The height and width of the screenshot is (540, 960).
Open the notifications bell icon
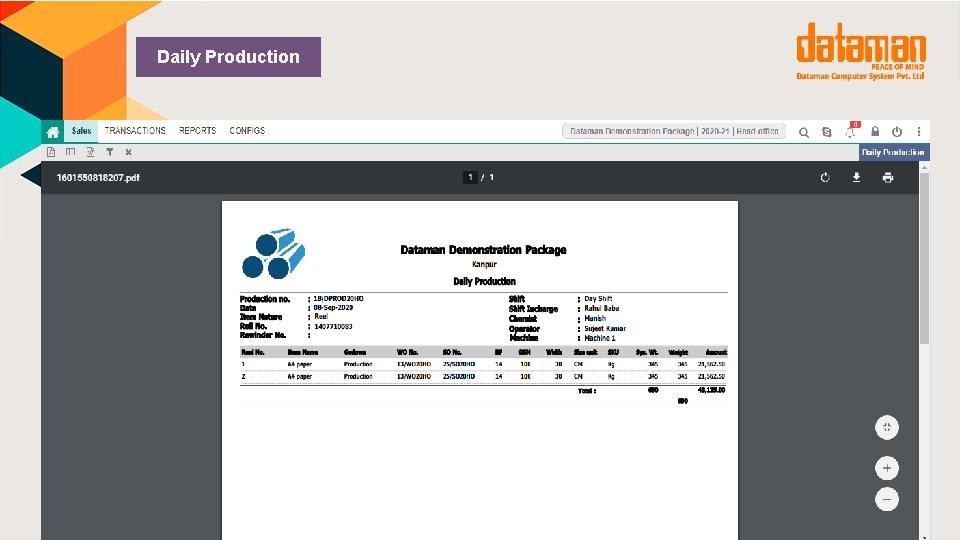click(850, 132)
